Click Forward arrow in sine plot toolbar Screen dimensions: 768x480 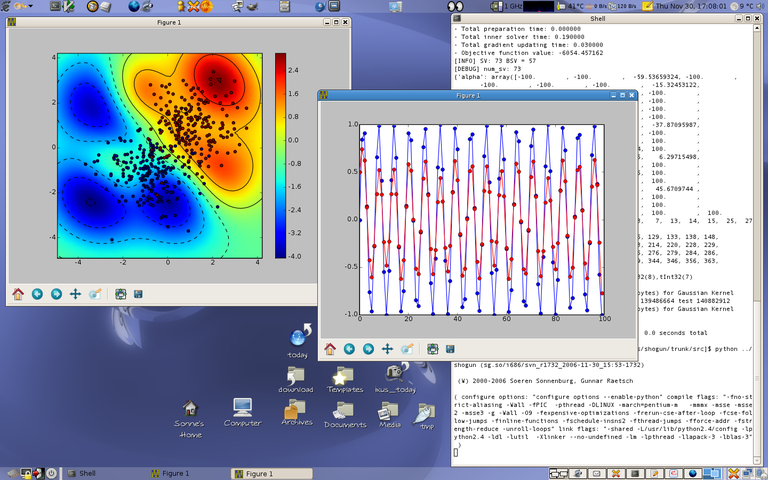pyautogui.click(x=369, y=349)
